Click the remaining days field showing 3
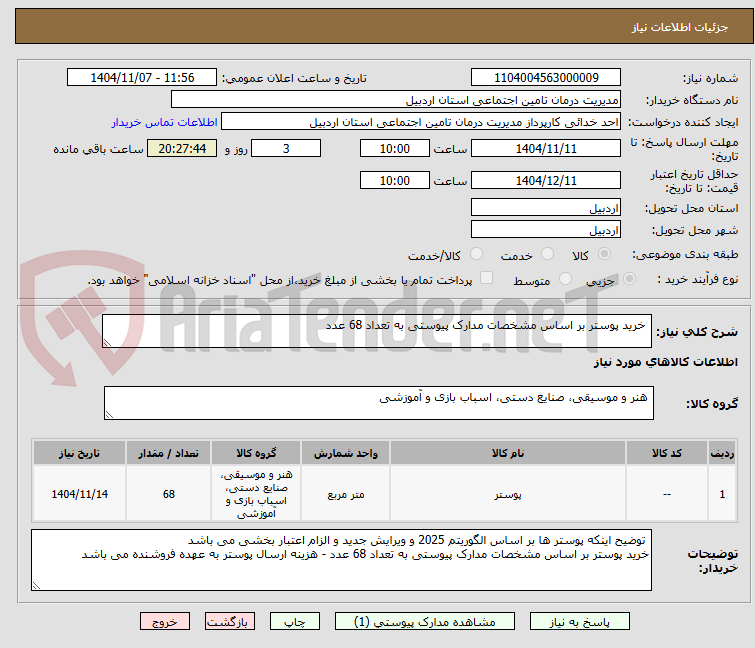 pyautogui.click(x=286, y=148)
